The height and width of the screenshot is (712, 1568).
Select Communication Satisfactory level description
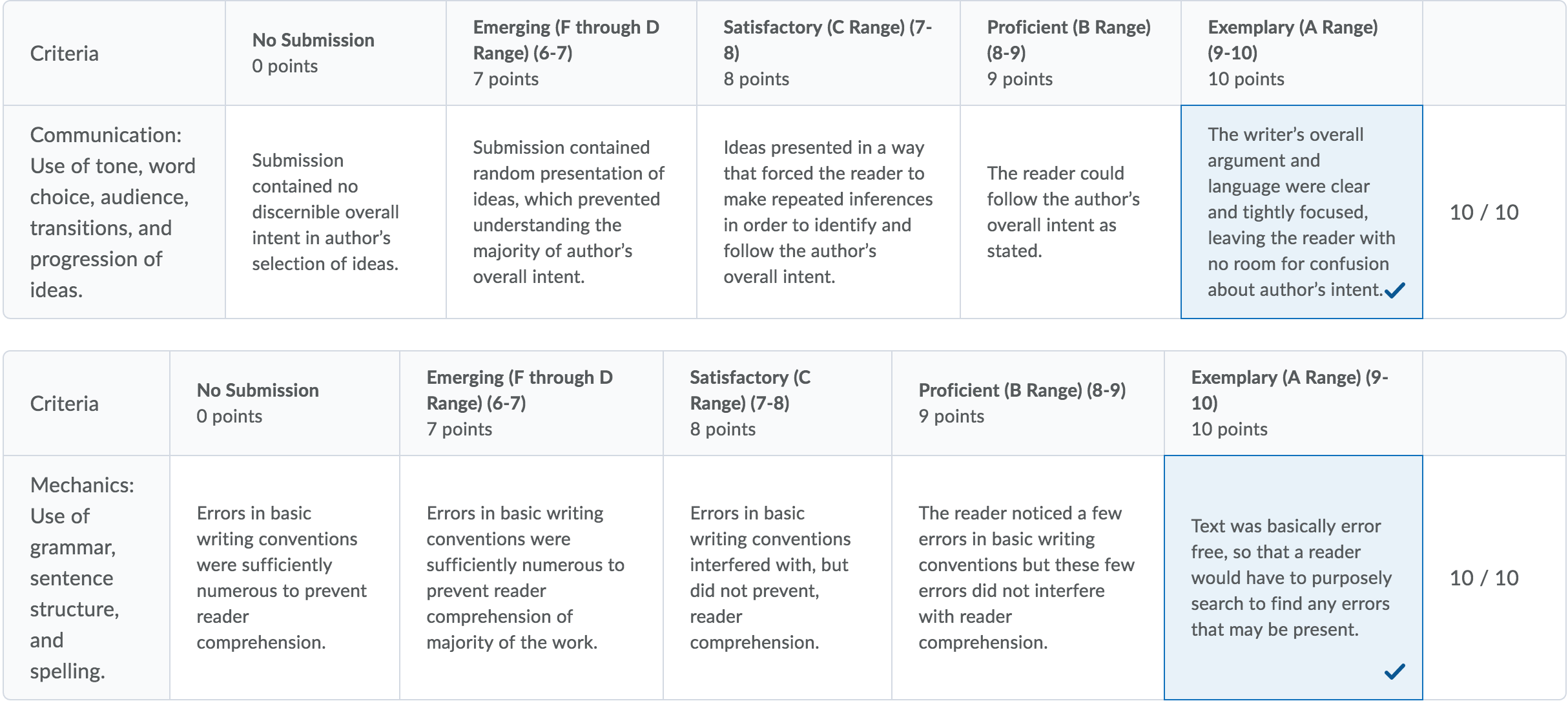click(x=828, y=212)
